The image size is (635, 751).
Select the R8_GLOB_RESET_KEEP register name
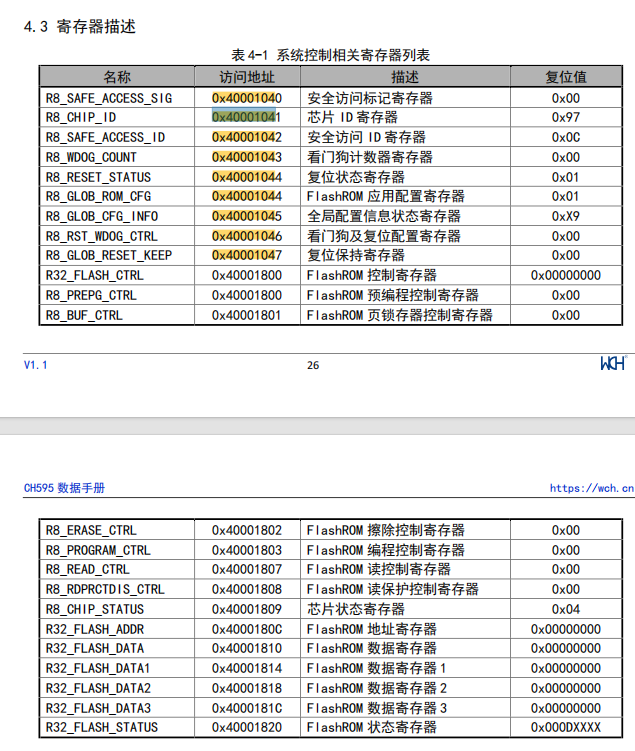[x=109, y=255]
